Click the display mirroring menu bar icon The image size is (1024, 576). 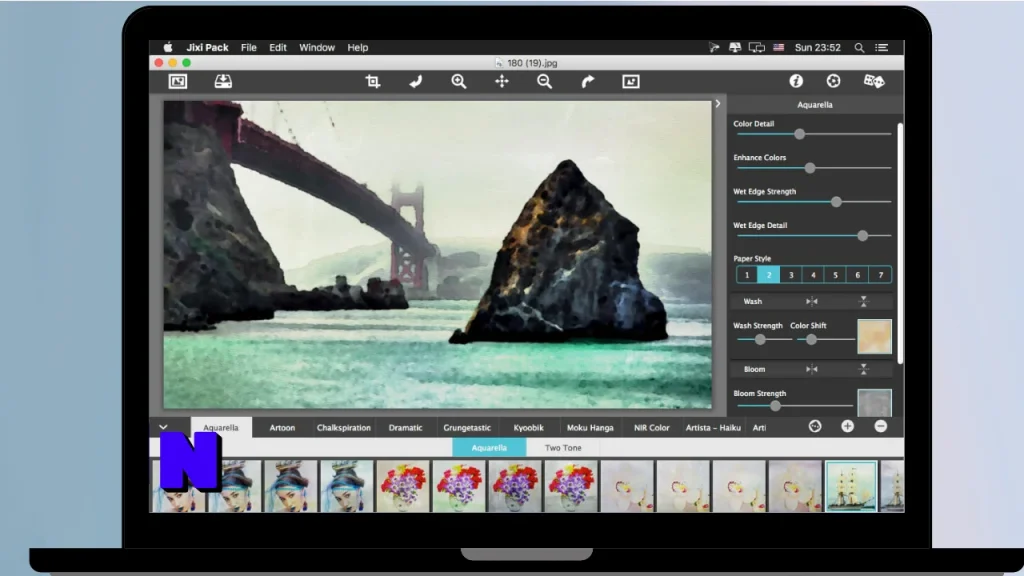pyautogui.click(x=757, y=48)
